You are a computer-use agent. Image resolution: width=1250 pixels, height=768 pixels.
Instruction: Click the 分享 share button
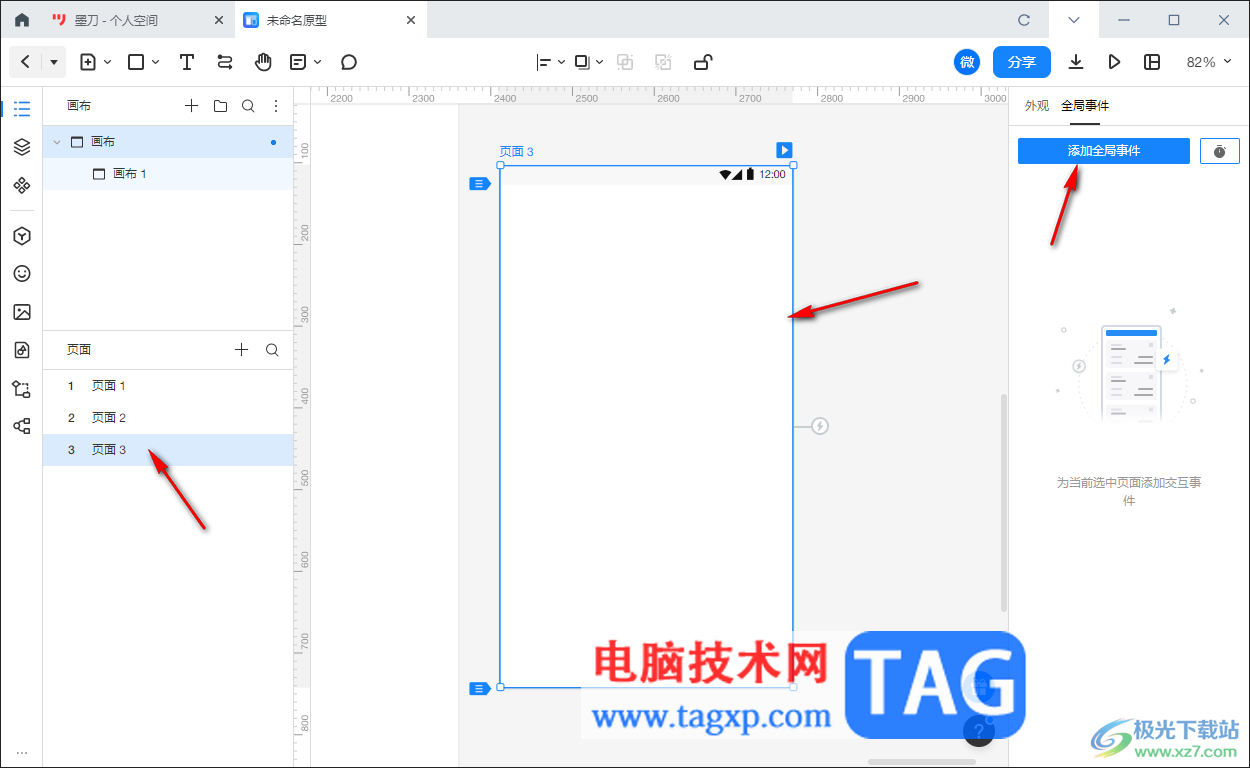coord(1022,62)
